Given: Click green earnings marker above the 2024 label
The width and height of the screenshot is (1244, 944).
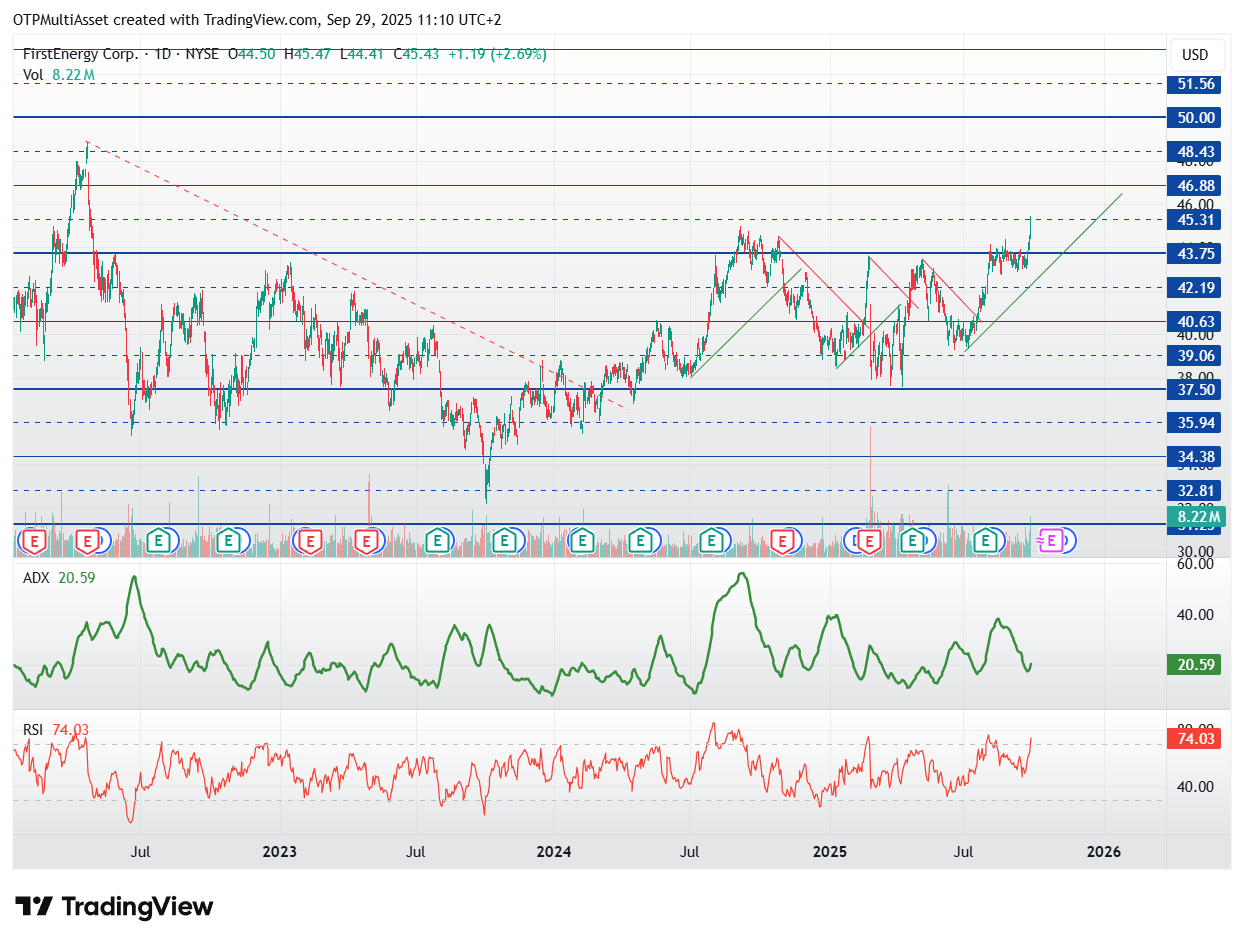Looking at the screenshot, I should pos(582,542).
